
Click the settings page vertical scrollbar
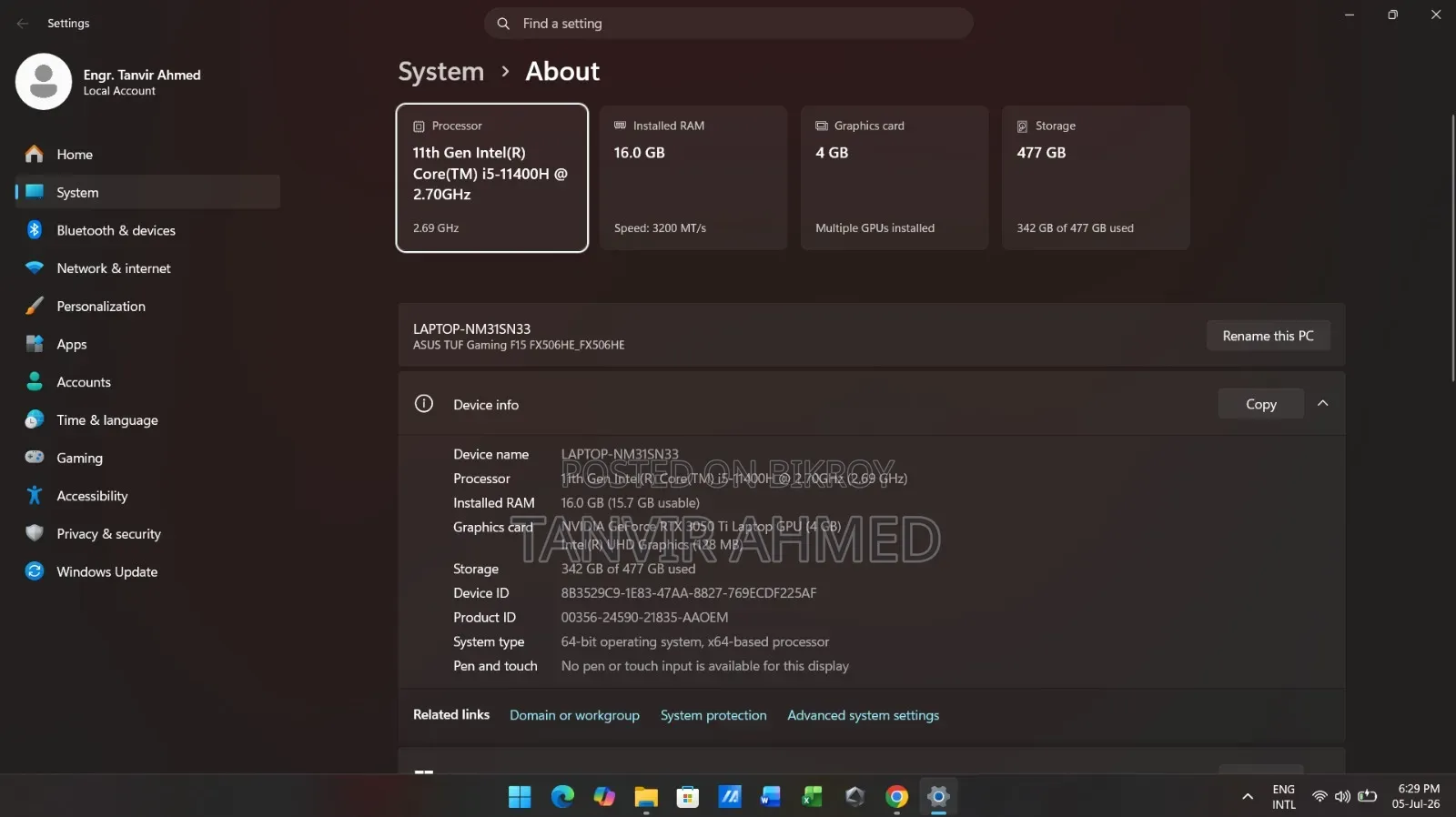(x=1451, y=247)
